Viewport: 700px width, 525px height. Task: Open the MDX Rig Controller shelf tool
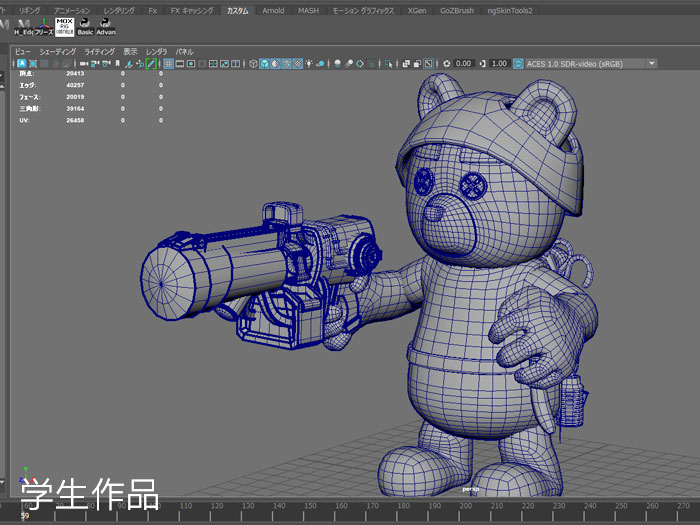click(65, 26)
